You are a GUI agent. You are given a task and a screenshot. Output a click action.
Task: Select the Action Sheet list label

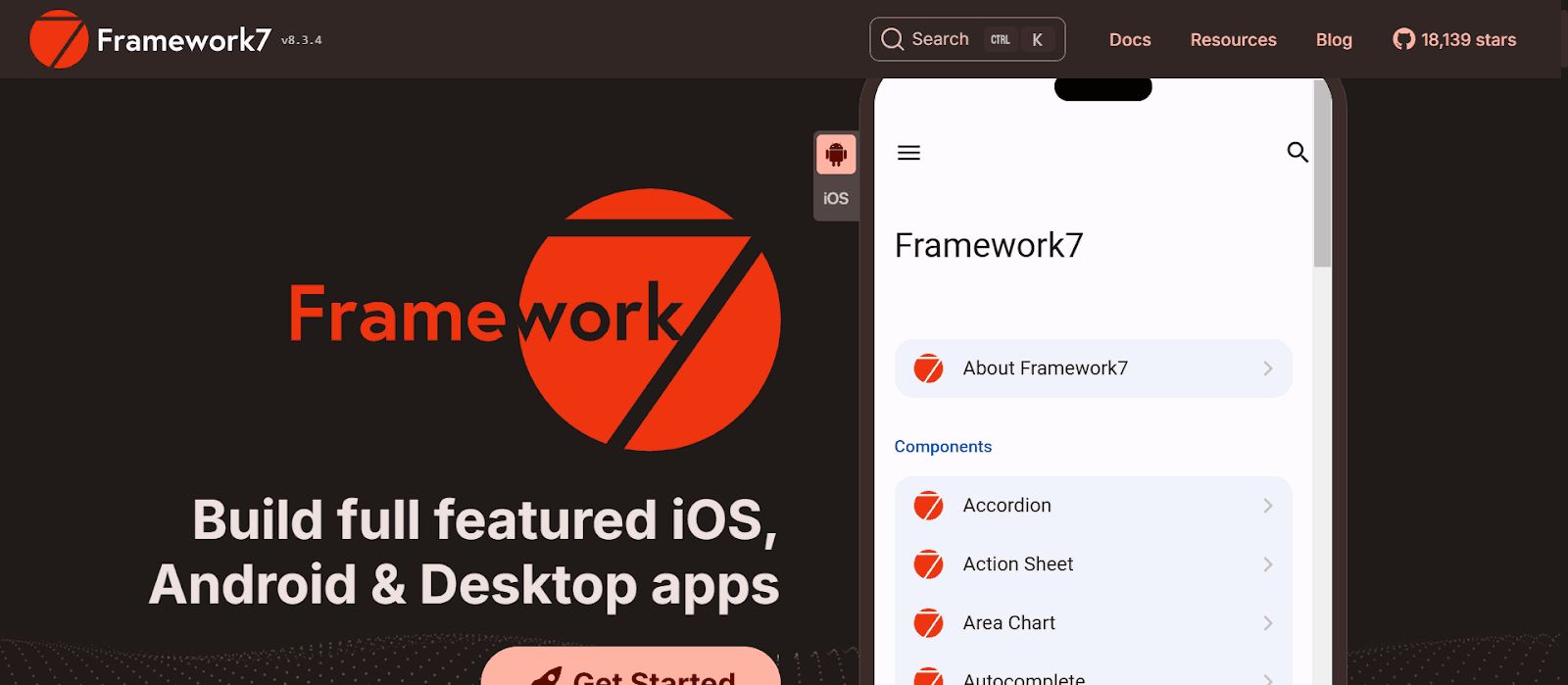pos(1017,564)
